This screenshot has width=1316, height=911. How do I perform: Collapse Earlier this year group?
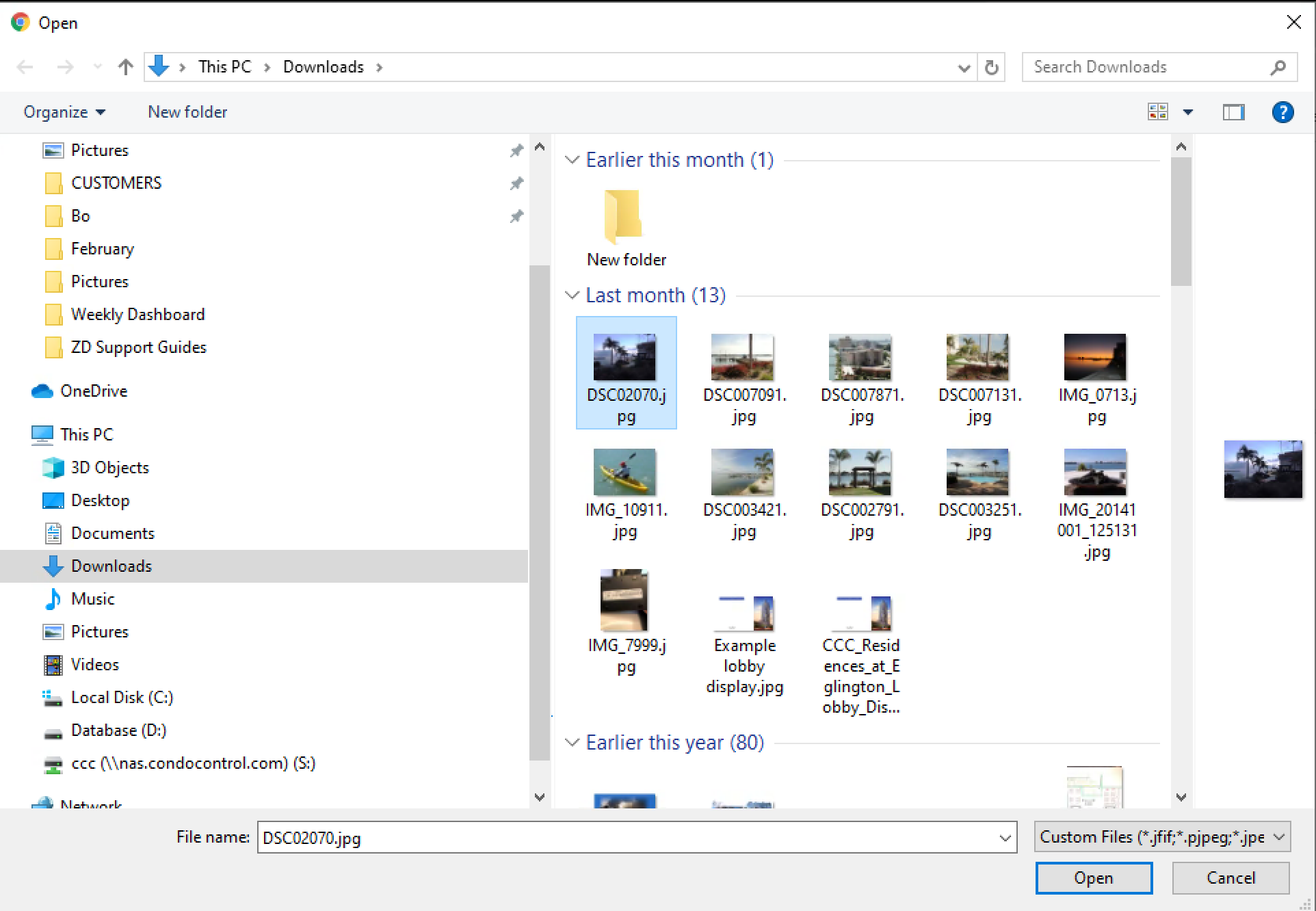(572, 743)
